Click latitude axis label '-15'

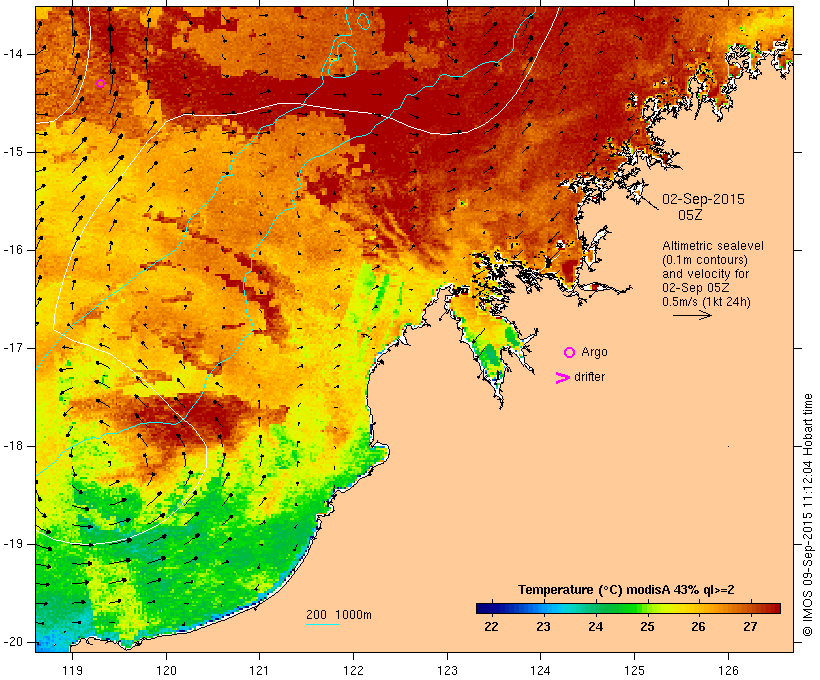coord(13,152)
